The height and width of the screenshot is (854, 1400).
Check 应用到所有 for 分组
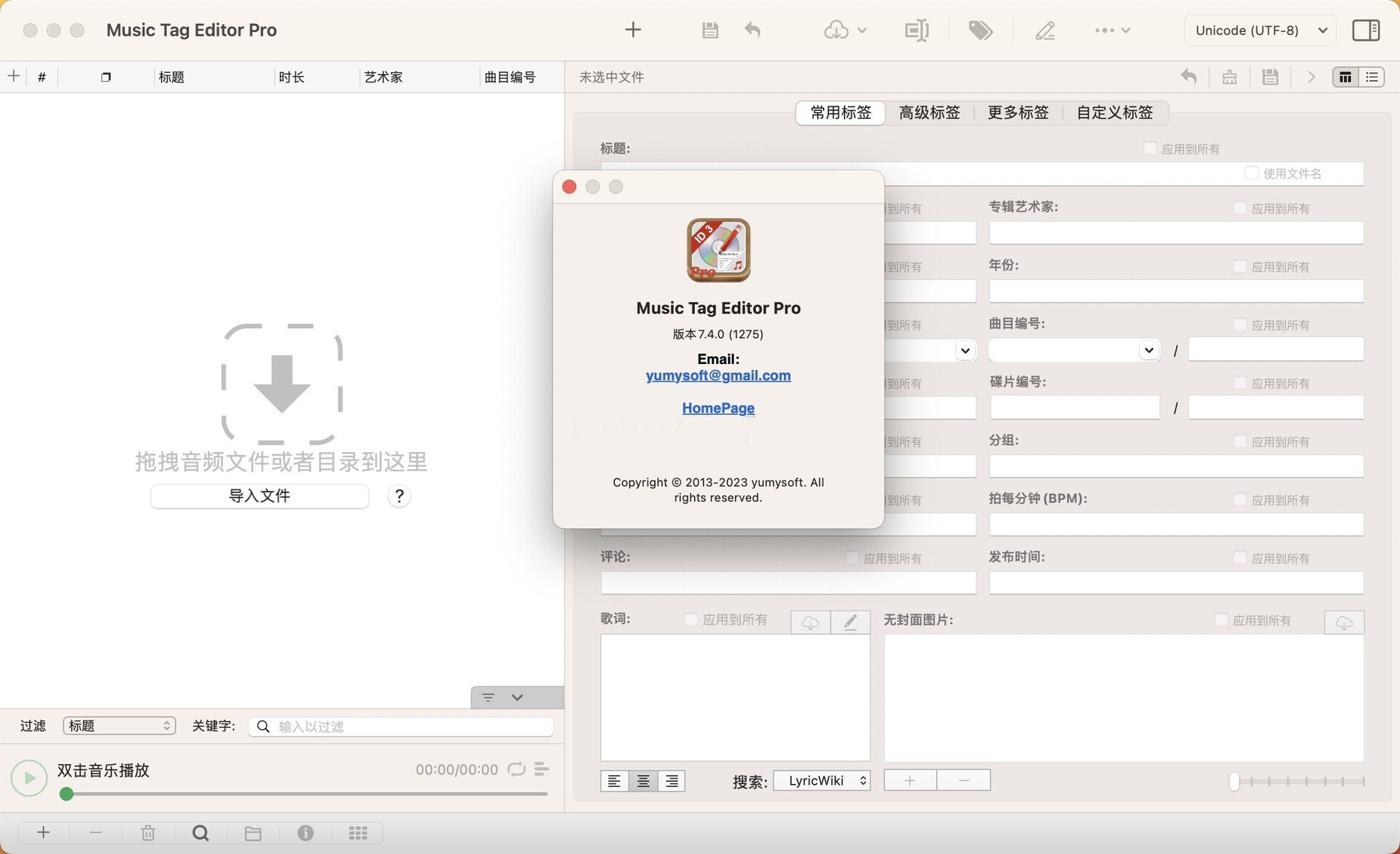click(x=1240, y=441)
